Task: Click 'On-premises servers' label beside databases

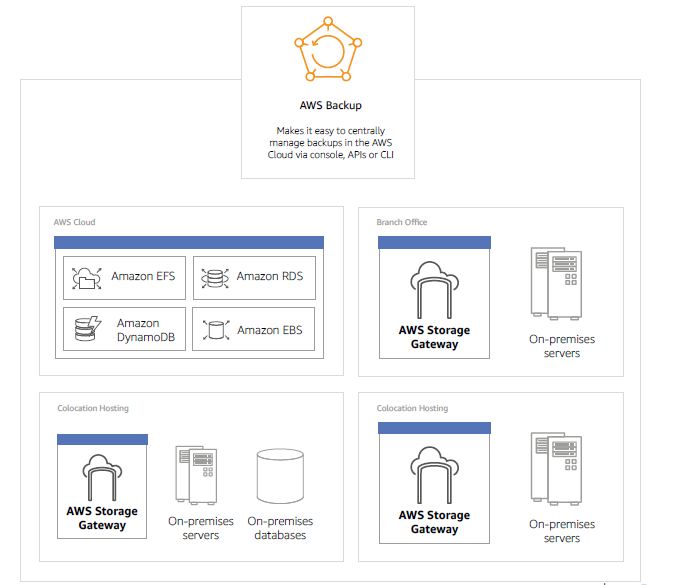Action: [x=201, y=528]
